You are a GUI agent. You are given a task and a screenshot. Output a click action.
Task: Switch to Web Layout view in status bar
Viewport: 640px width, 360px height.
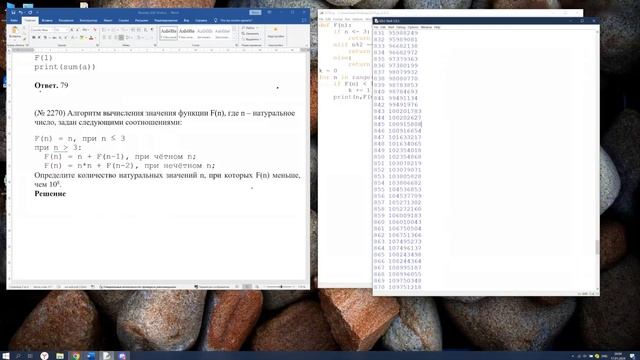coord(257,287)
